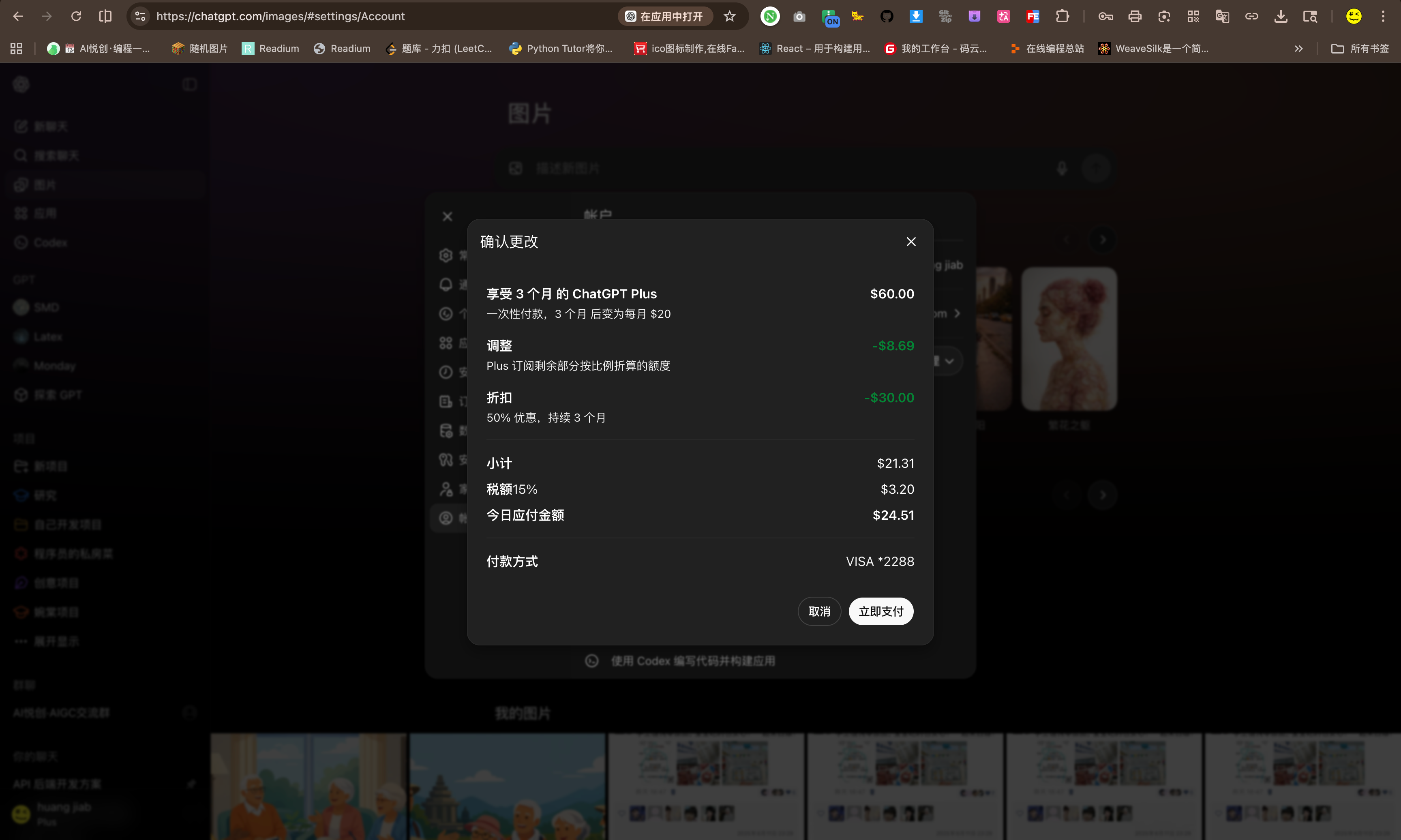Click the 在应用中打开 button
The width and height of the screenshot is (1401, 840).
tap(664, 16)
